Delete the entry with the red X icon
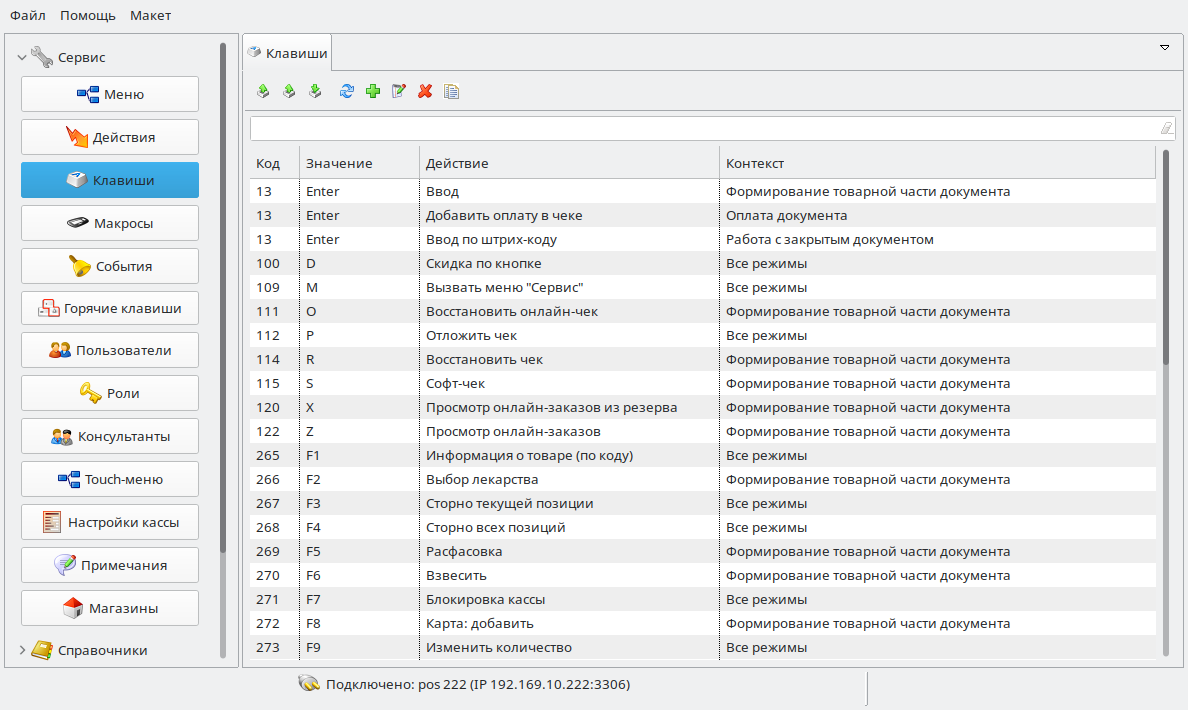 point(425,92)
